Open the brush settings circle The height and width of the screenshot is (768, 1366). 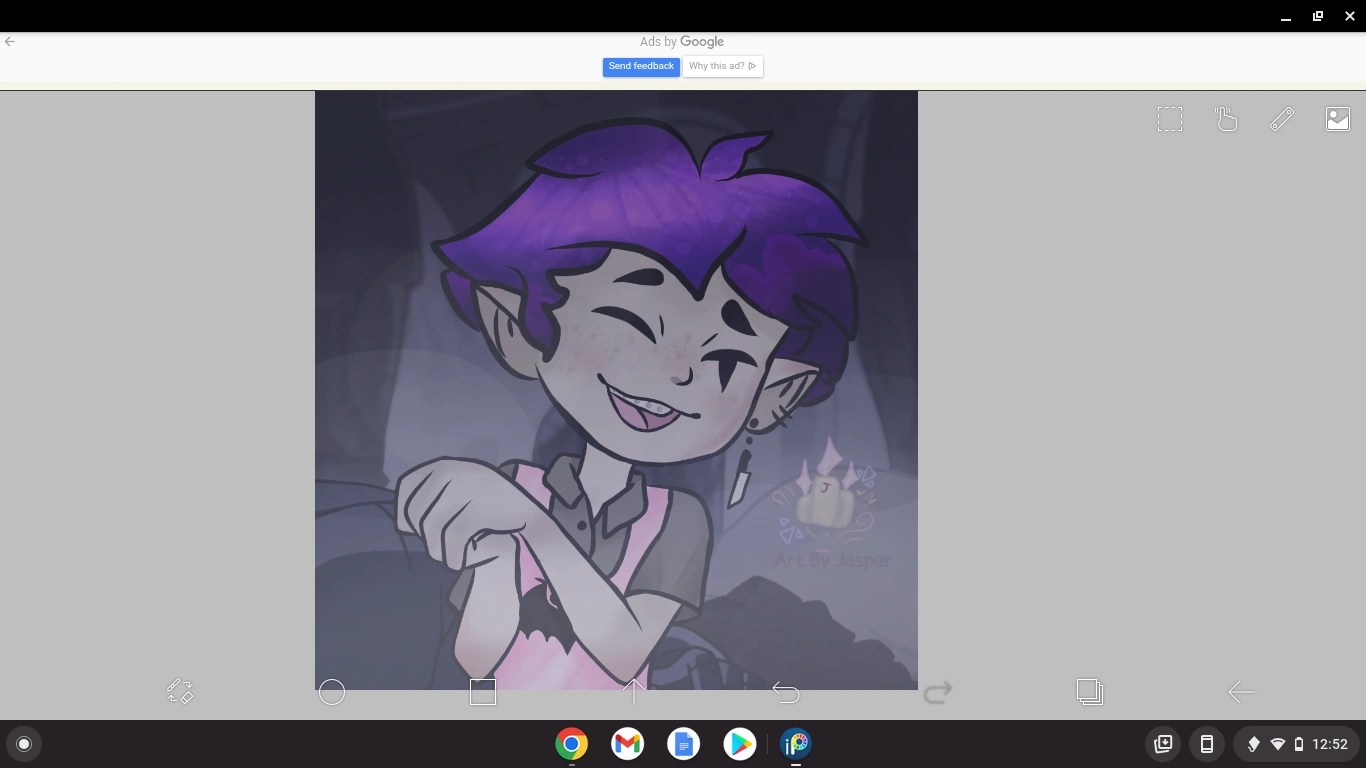[x=332, y=691]
